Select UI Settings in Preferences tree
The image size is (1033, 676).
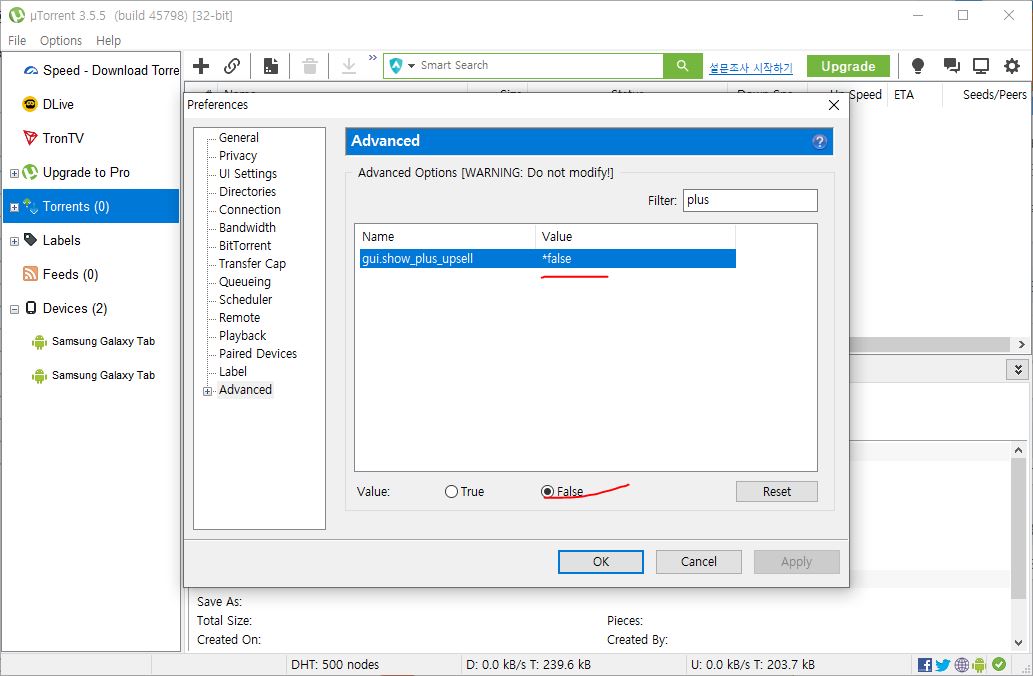pos(248,174)
